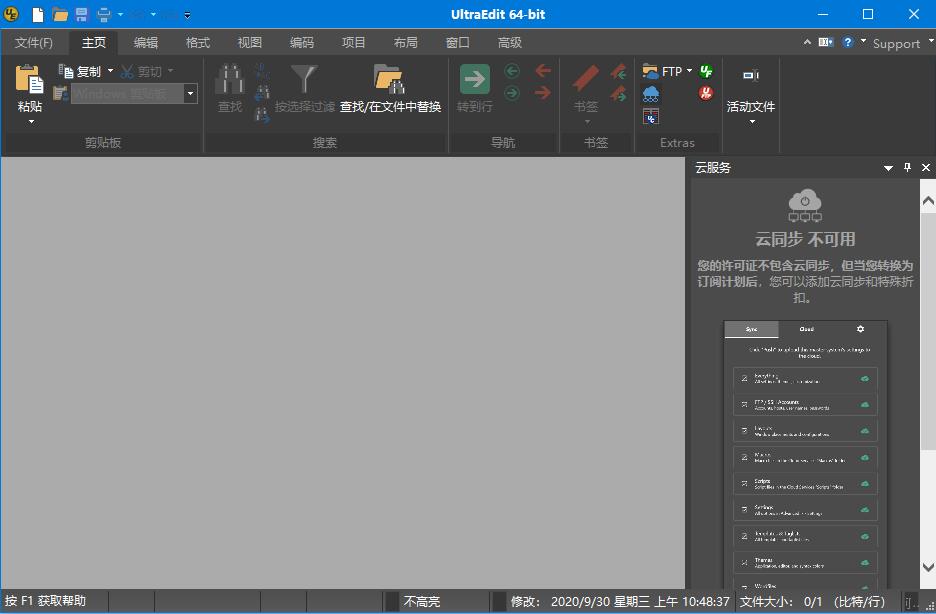Open the FTP dropdown arrow

689,71
